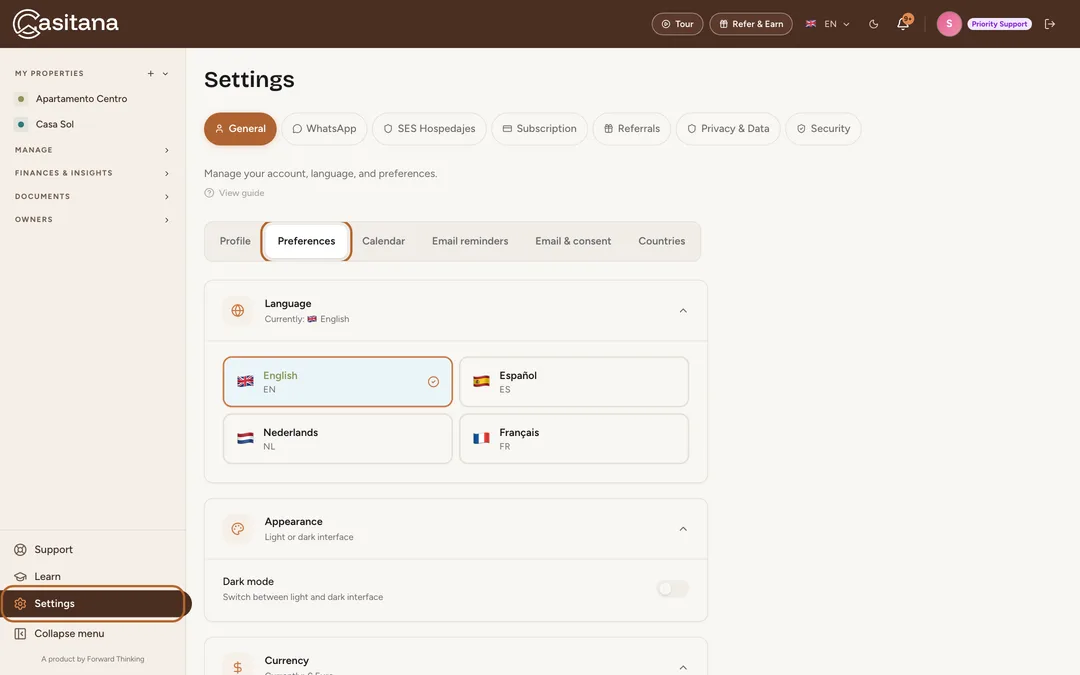Click the French flag icon
Image resolution: width=1080 pixels, height=675 pixels.
click(481, 439)
